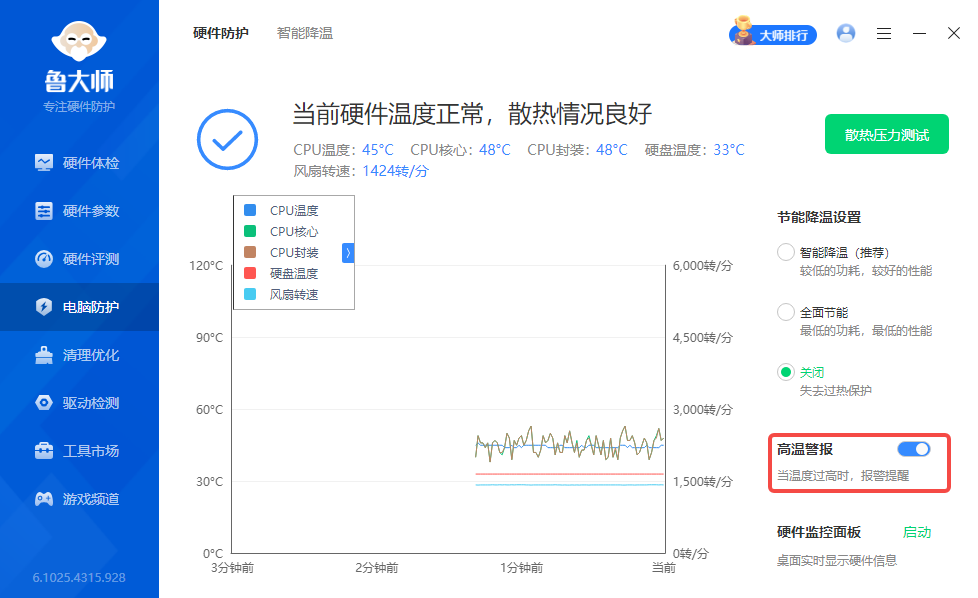Visit the 游戏频道 section
Viewport: 978px width, 598px height.
point(78,498)
